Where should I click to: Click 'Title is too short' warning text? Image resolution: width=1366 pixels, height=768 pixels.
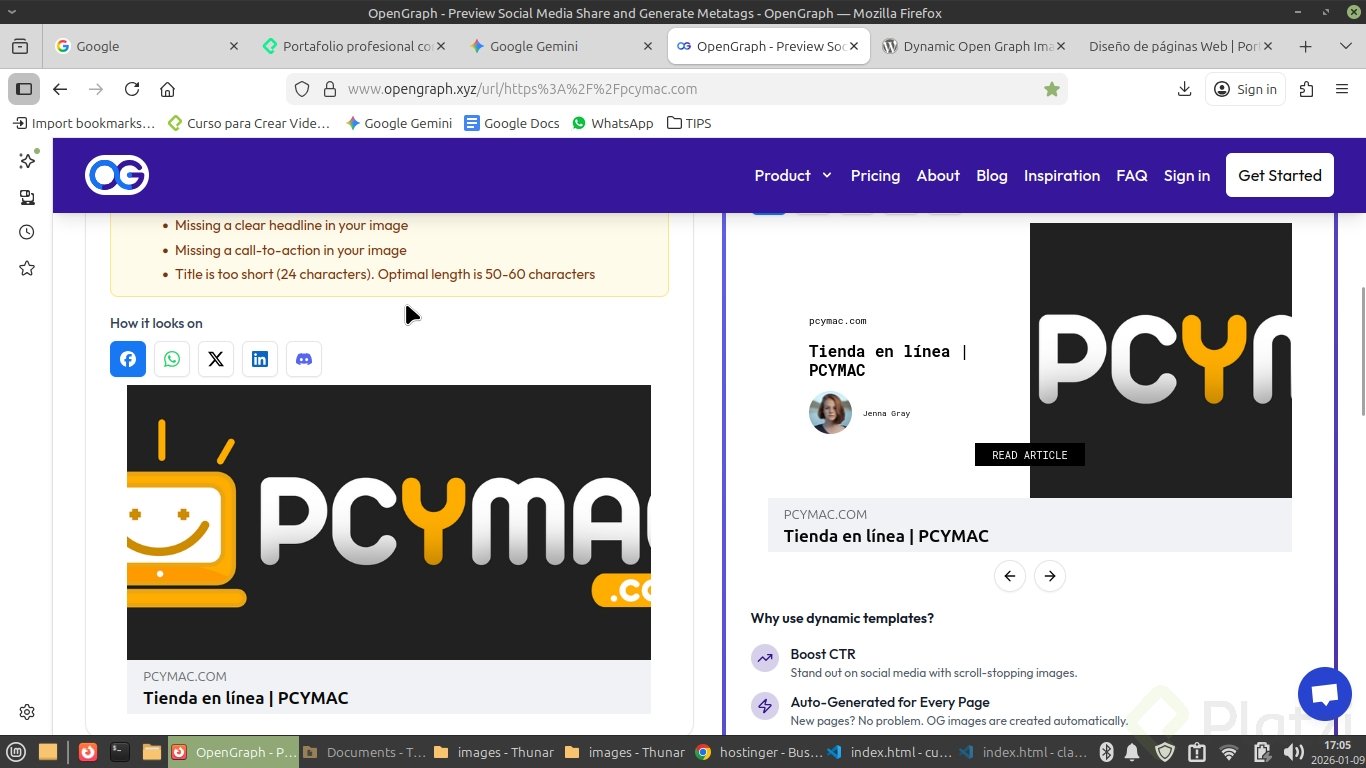pos(385,274)
